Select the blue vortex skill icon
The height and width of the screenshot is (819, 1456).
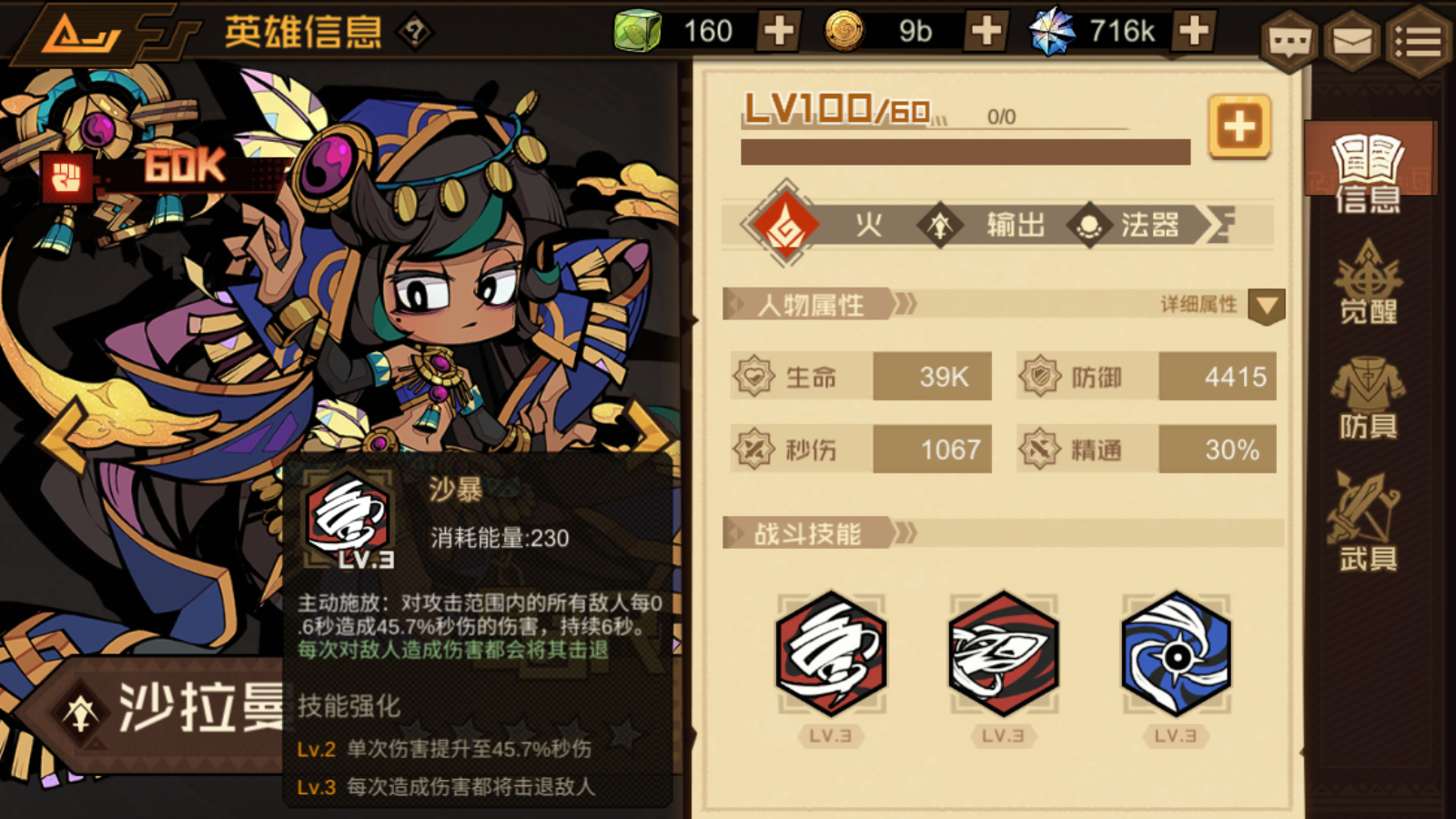(x=1176, y=652)
